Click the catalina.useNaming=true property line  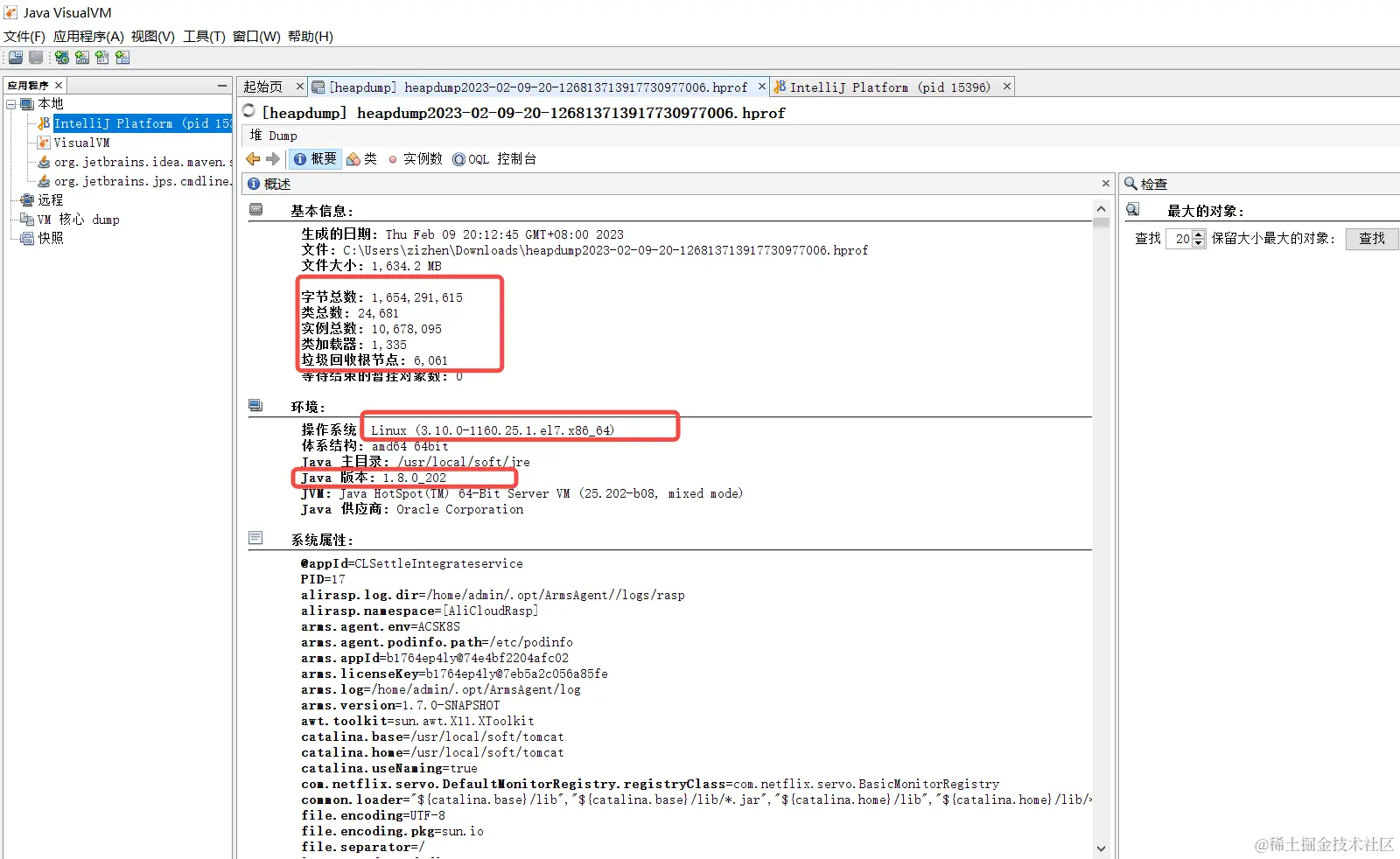point(389,768)
